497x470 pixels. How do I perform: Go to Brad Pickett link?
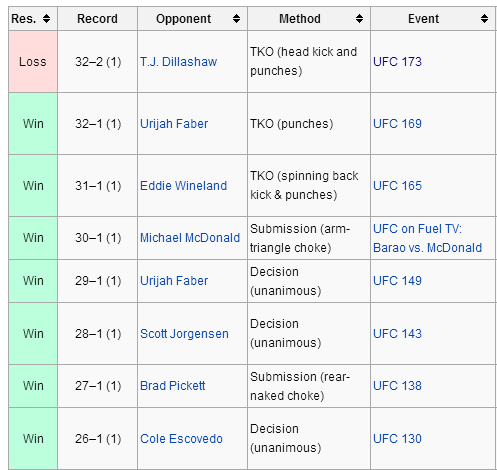coord(173,386)
